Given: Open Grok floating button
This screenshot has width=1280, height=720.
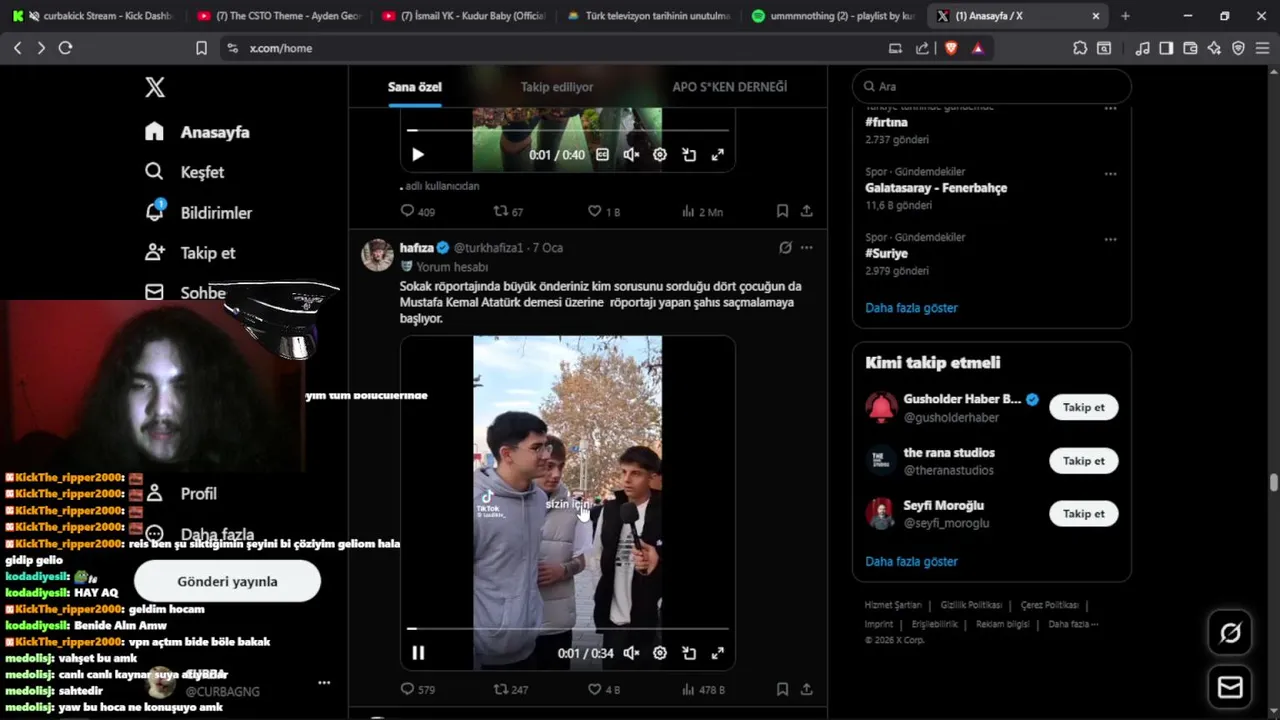Looking at the screenshot, I should 1230,632.
